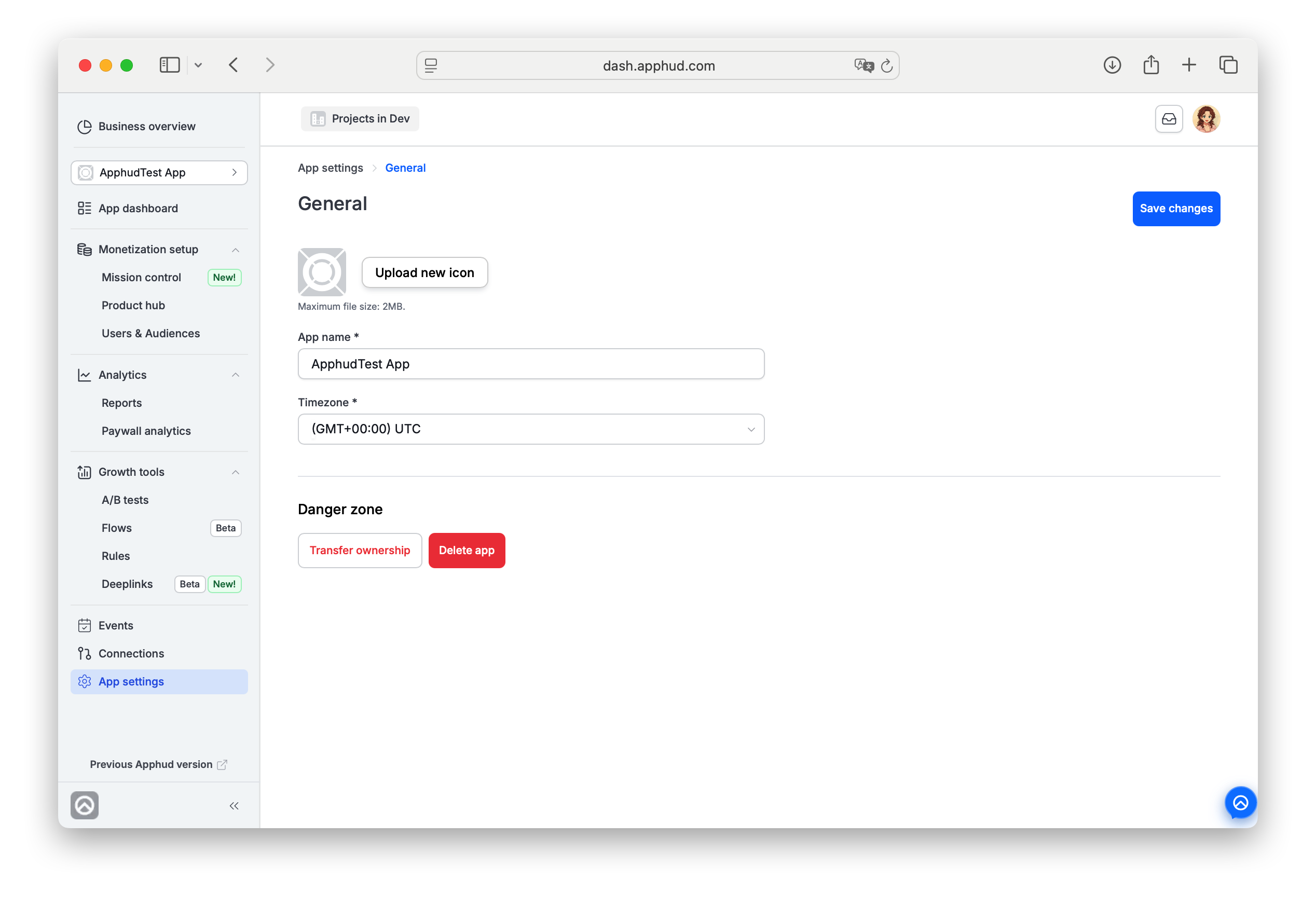Viewport: 1316px width, 906px height.
Task: Click the Projects in Dev organization button
Action: (x=360, y=119)
